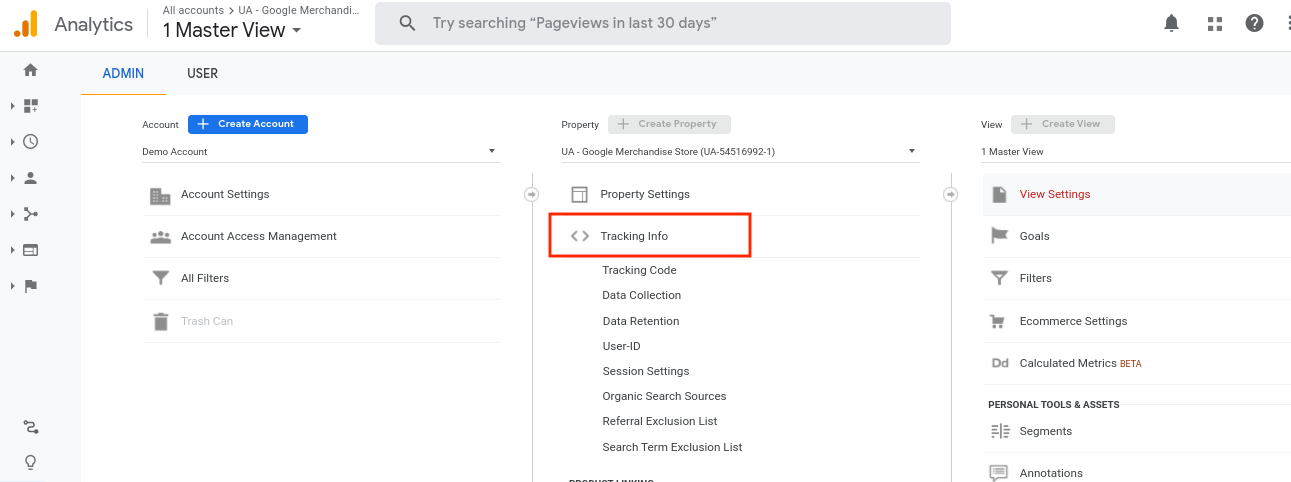Click the Create Account button

[x=248, y=124]
